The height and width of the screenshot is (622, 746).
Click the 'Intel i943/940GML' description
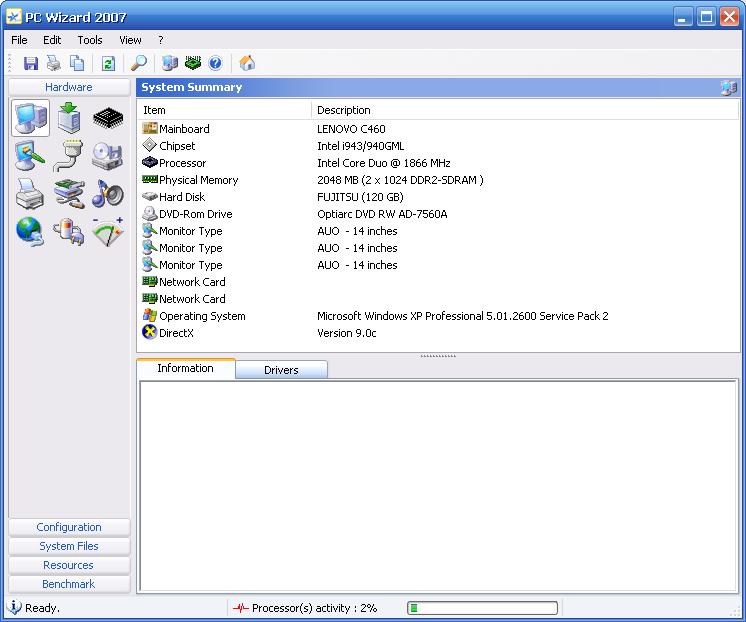click(361, 146)
